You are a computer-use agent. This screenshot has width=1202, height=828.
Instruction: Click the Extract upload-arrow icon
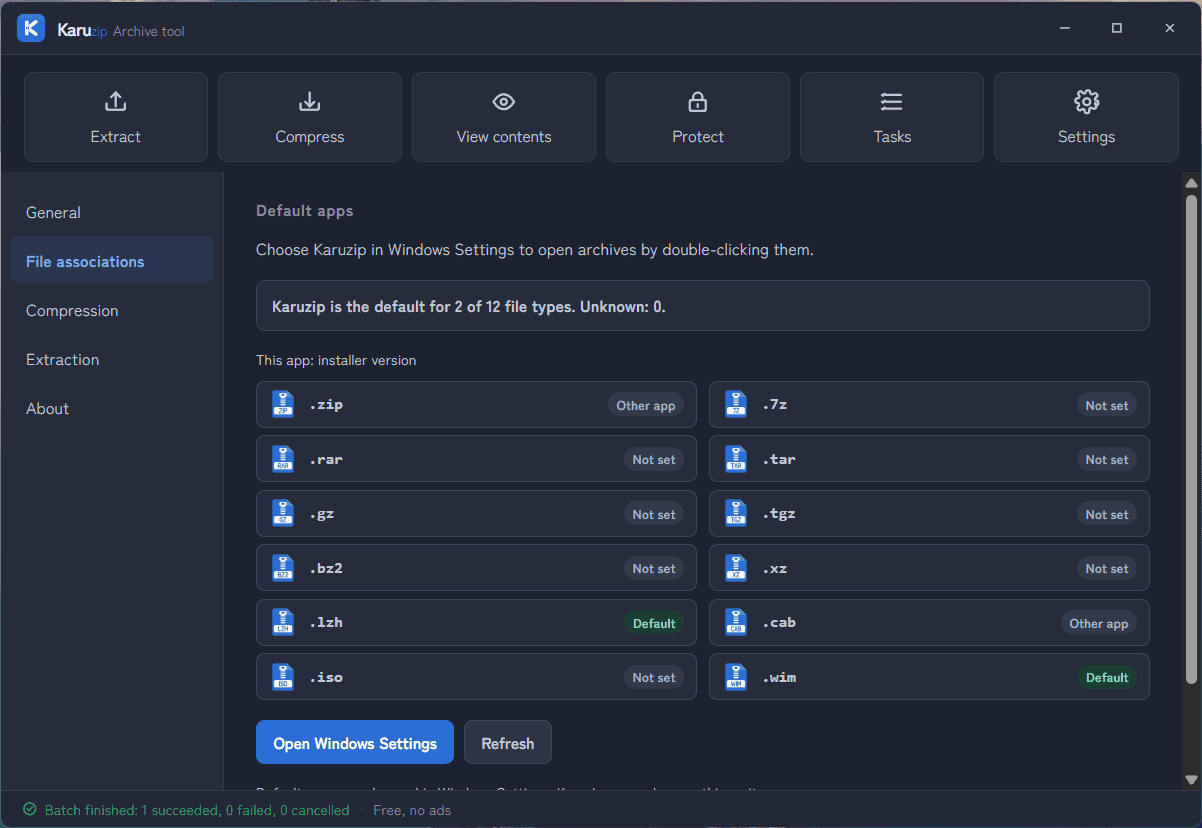(x=115, y=101)
